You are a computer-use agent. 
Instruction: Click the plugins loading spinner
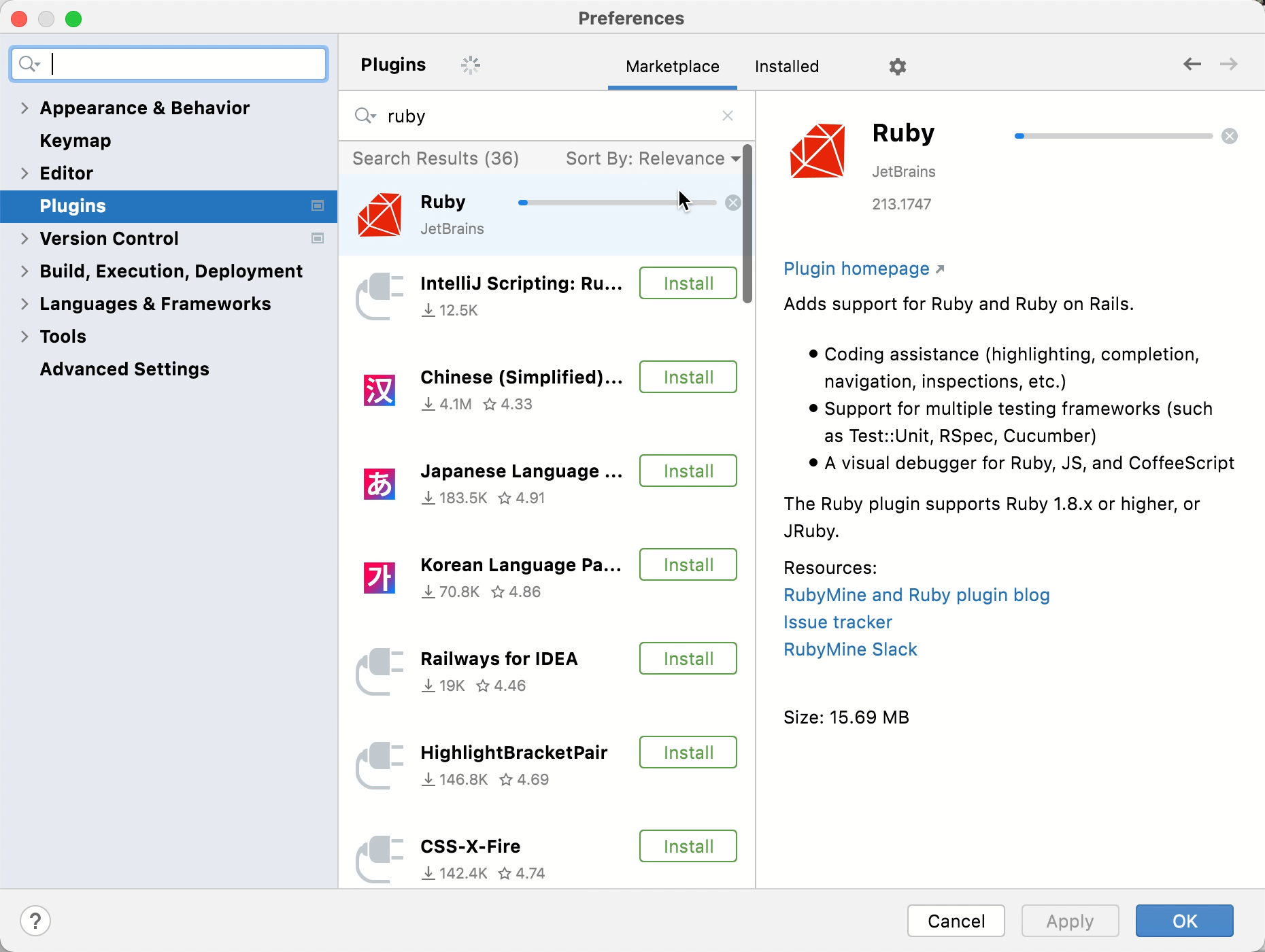tap(471, 65)
